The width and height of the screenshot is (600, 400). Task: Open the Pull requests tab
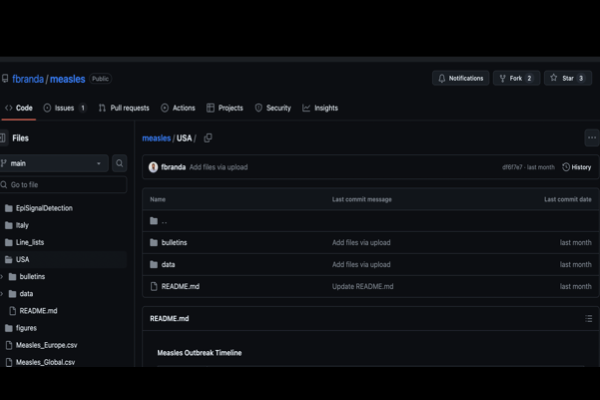click(x=124, y=108)
